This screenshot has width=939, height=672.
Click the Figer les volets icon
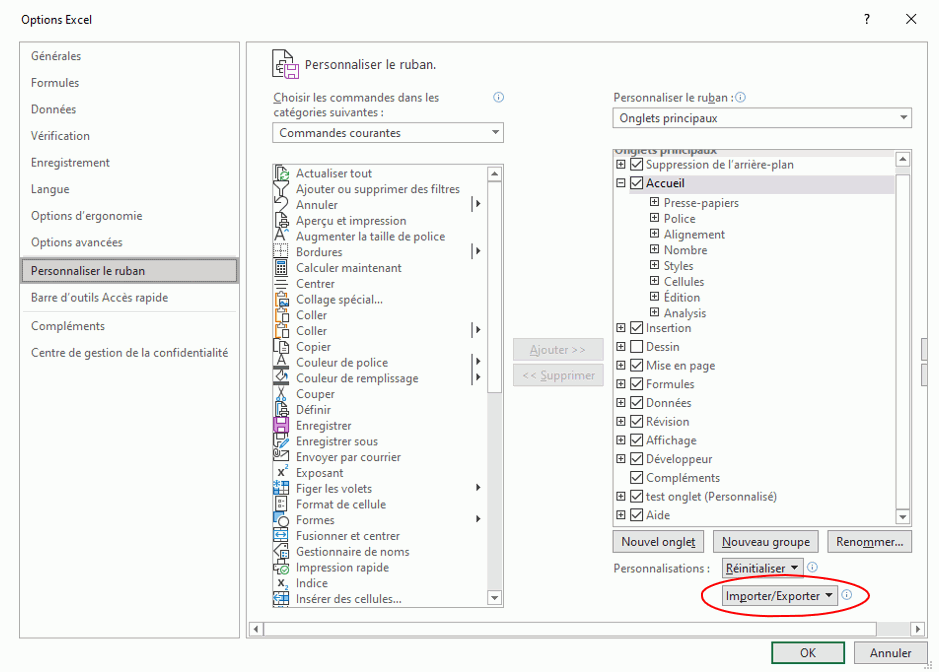click(x=281, y=488)
